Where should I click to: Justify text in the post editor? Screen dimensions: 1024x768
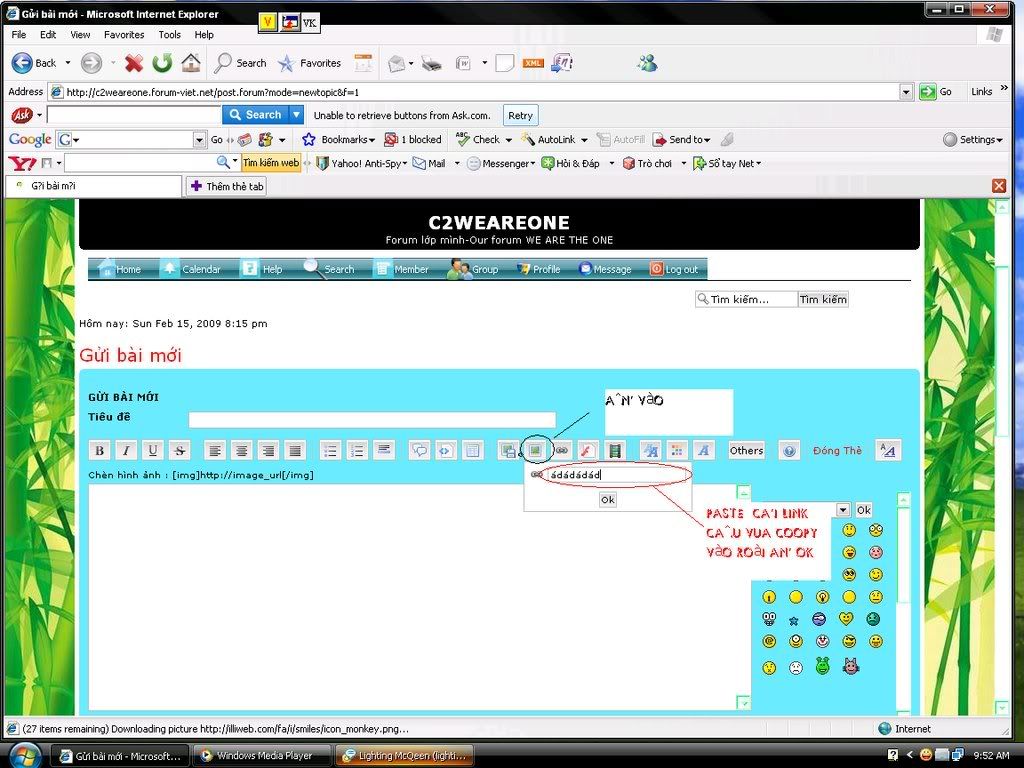click(x=295, y=450)
